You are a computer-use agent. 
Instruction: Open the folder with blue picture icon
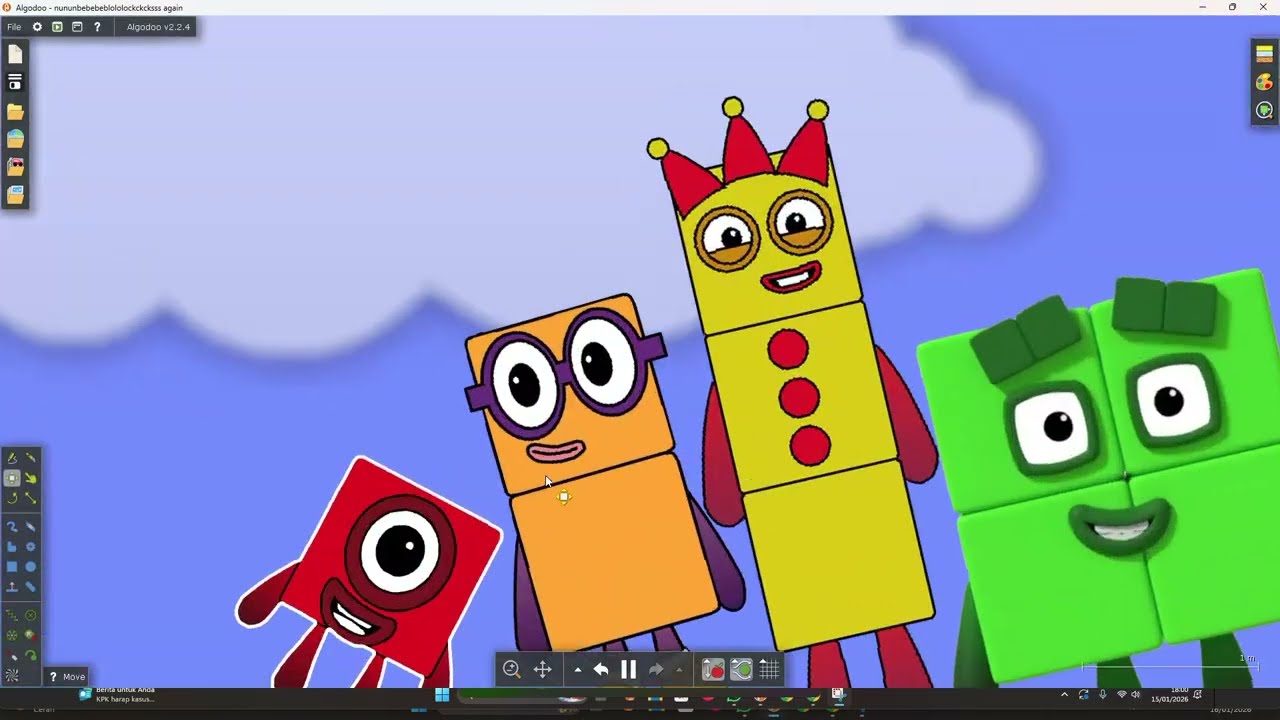[15, 194]
